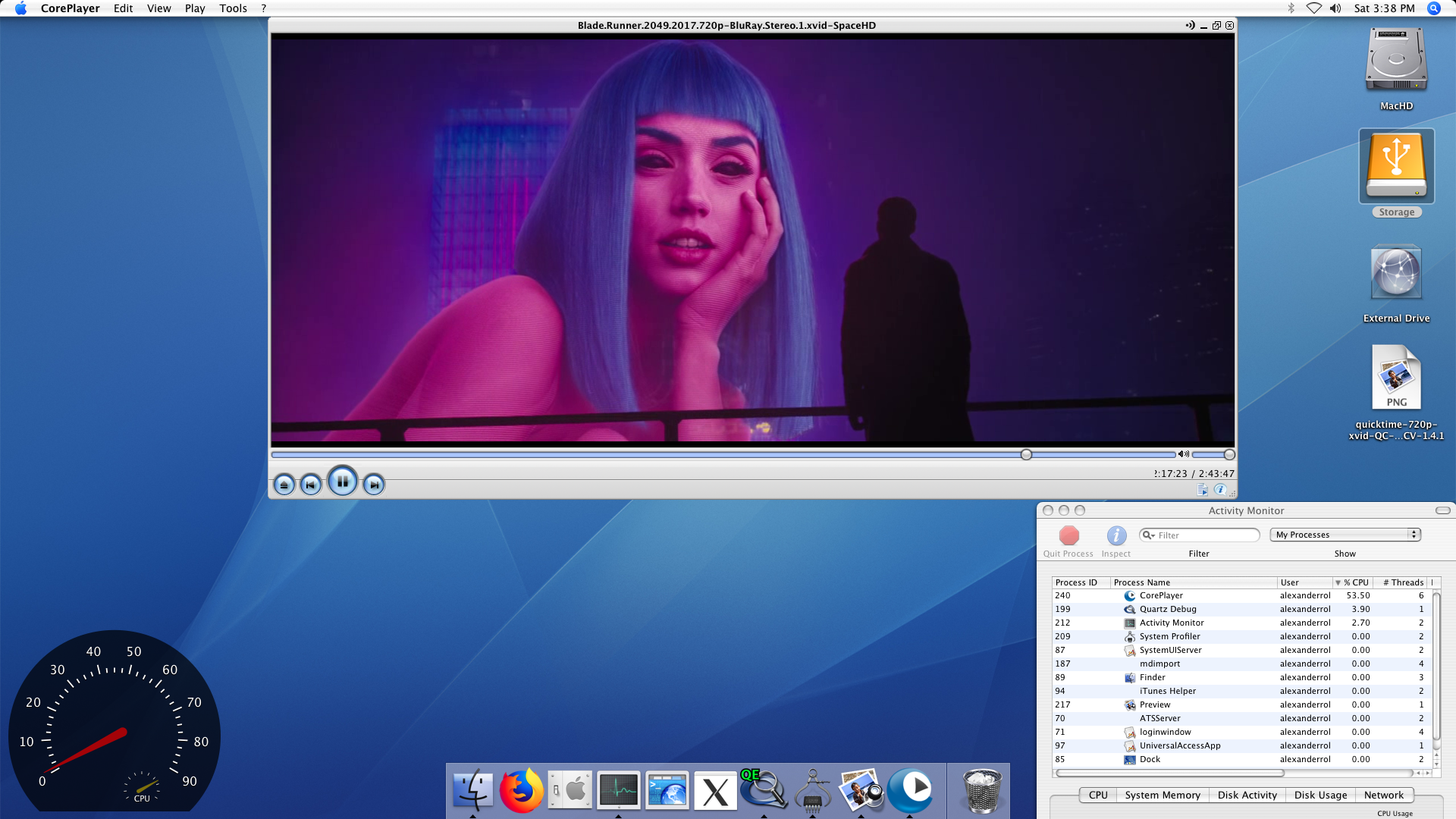1456x819 pixels.
Task: Click the X11 icon in the Dock
Action: point(715,791)
